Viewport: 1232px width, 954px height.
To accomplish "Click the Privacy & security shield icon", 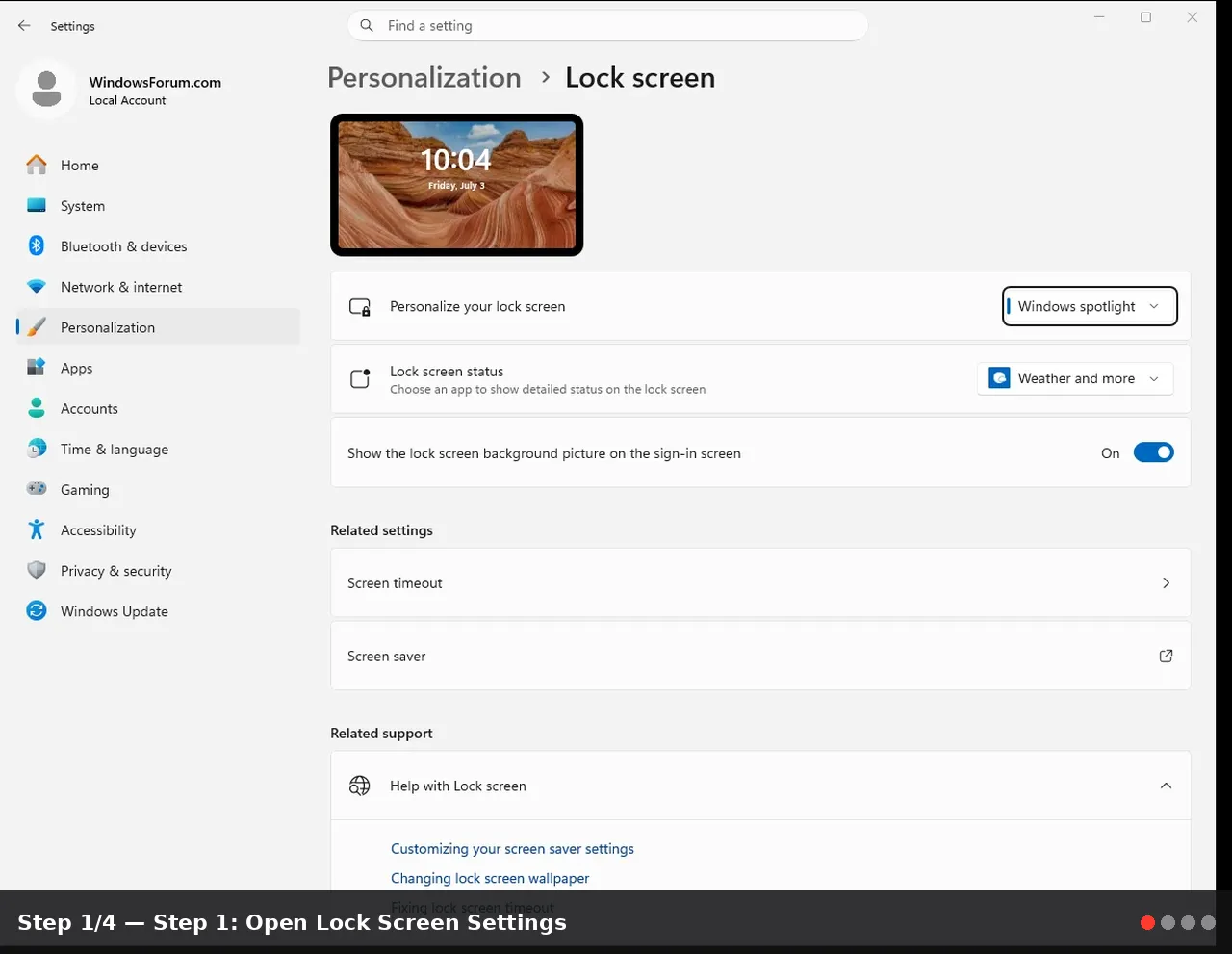I will 37,570.
